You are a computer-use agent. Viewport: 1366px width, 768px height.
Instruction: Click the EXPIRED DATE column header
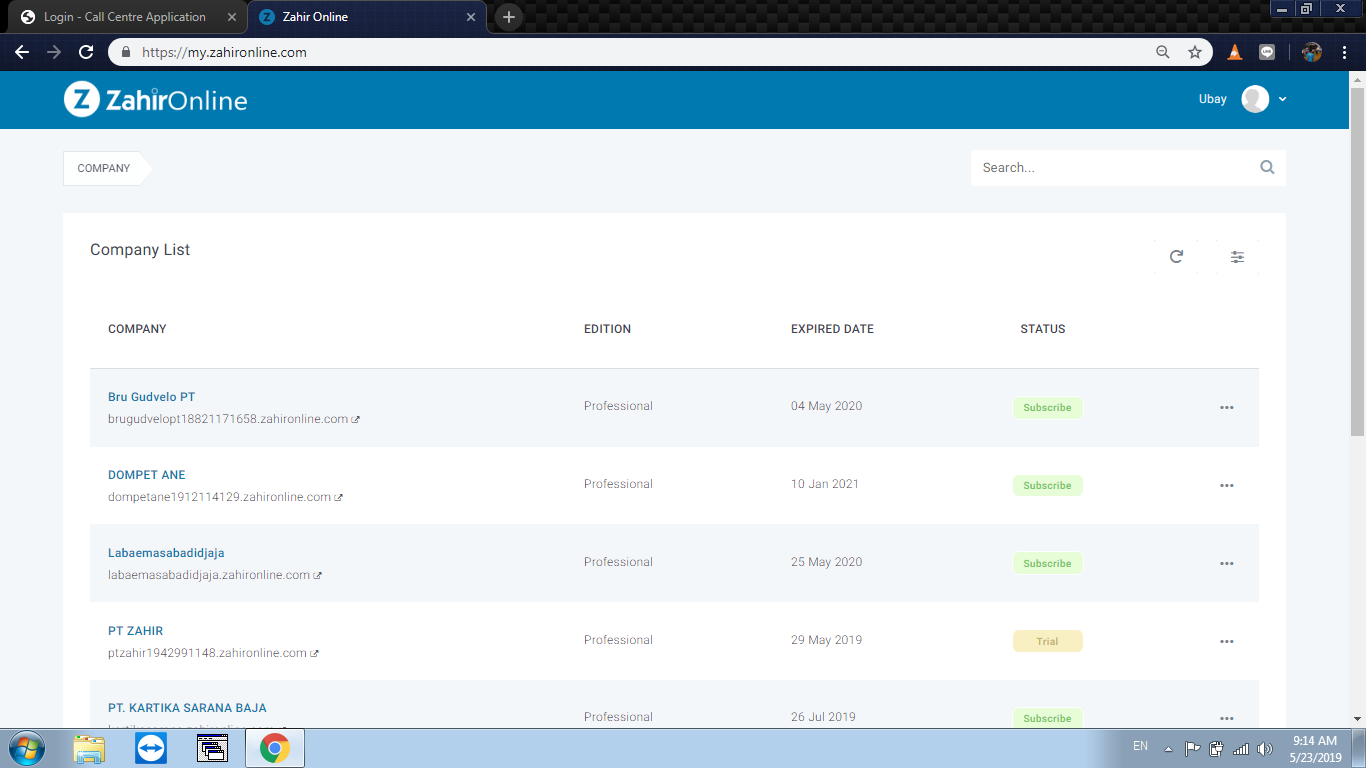[832, 329]
